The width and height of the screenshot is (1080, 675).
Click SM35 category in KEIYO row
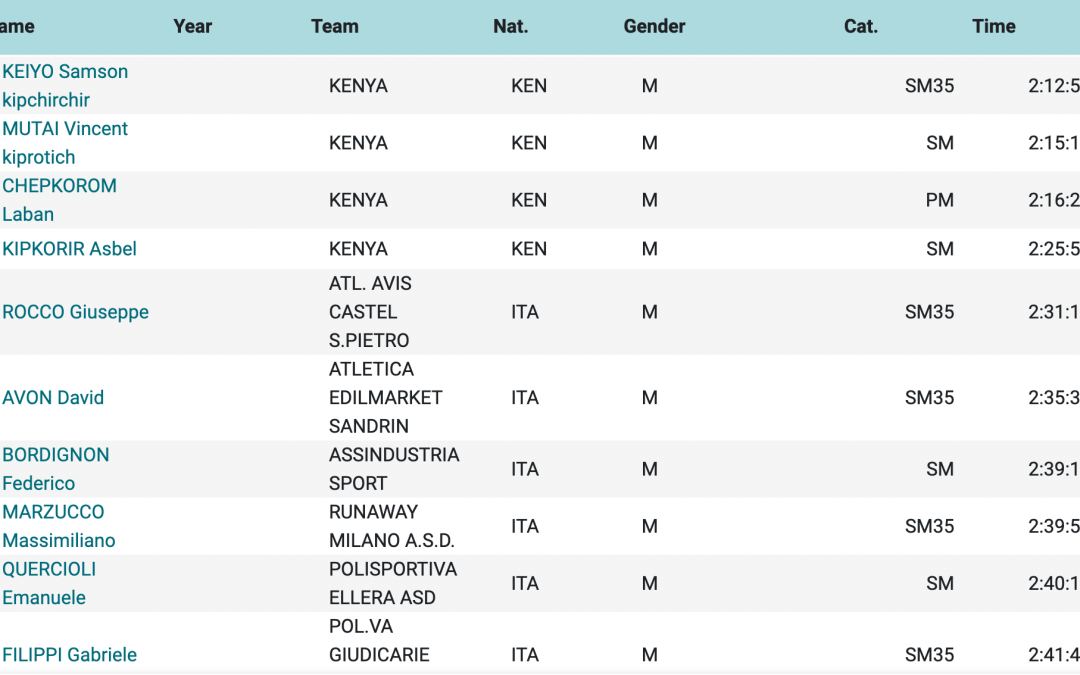coord(929,86)
